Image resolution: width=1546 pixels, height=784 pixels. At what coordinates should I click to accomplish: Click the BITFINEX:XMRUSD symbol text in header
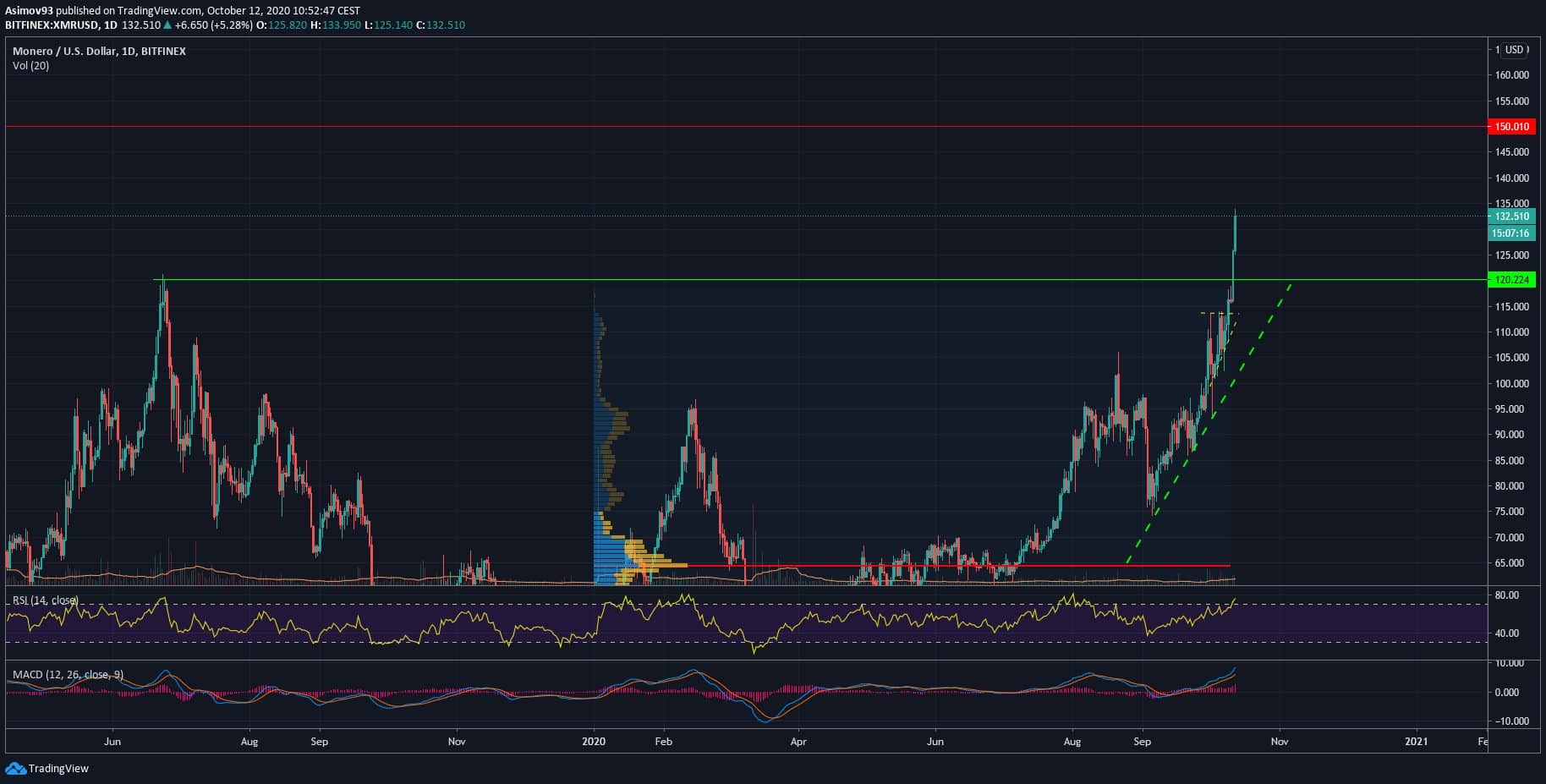(52, 25)
